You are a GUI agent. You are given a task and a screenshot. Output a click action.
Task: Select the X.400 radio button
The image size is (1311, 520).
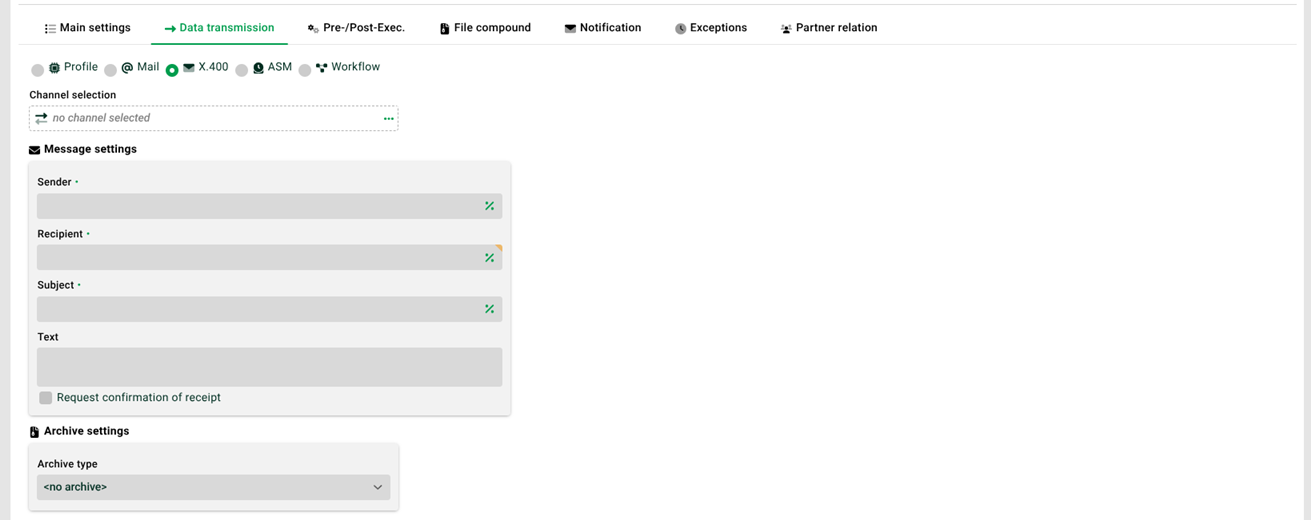tap(172, 70)
